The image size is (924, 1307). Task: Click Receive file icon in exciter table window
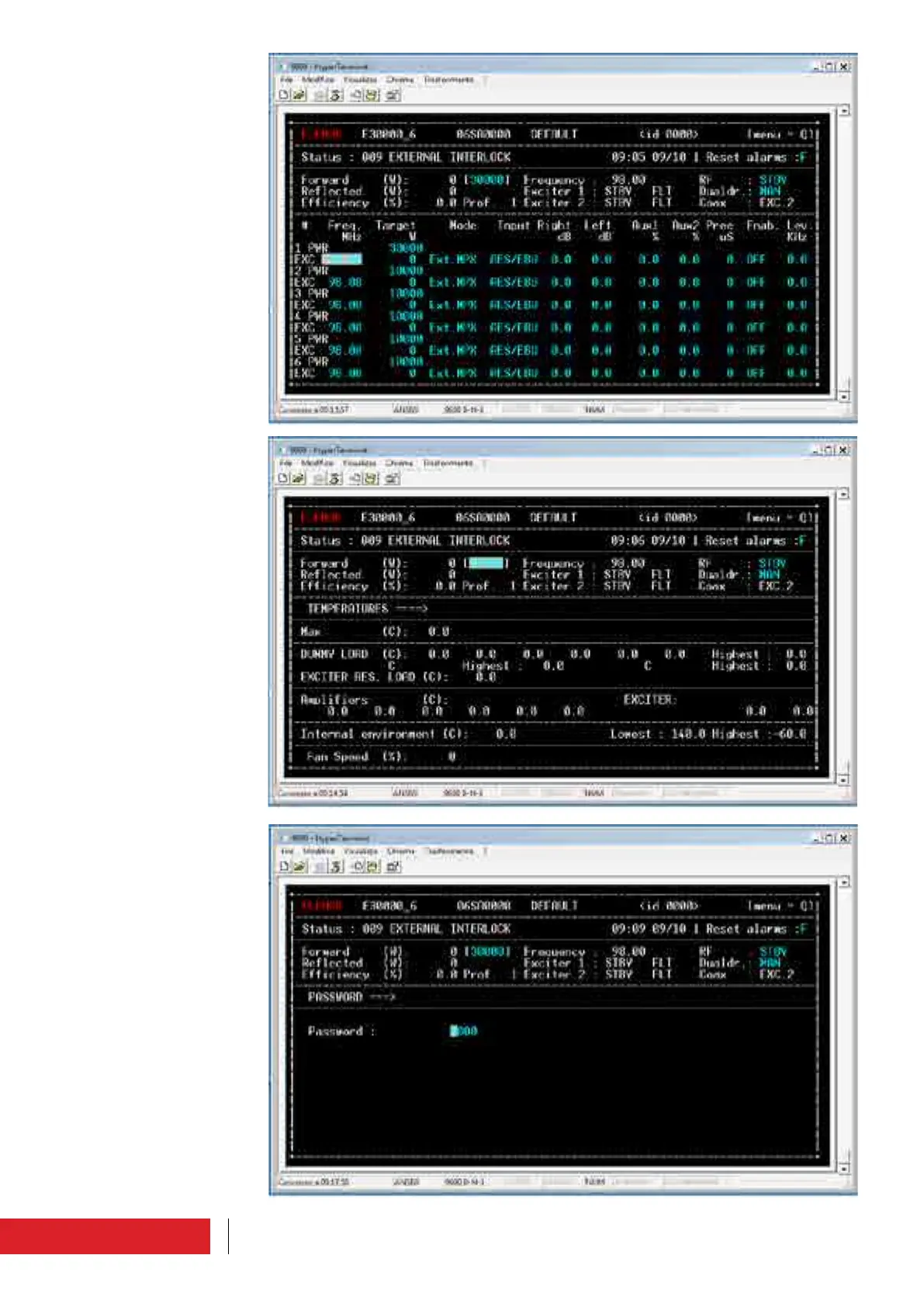(372, 95)
